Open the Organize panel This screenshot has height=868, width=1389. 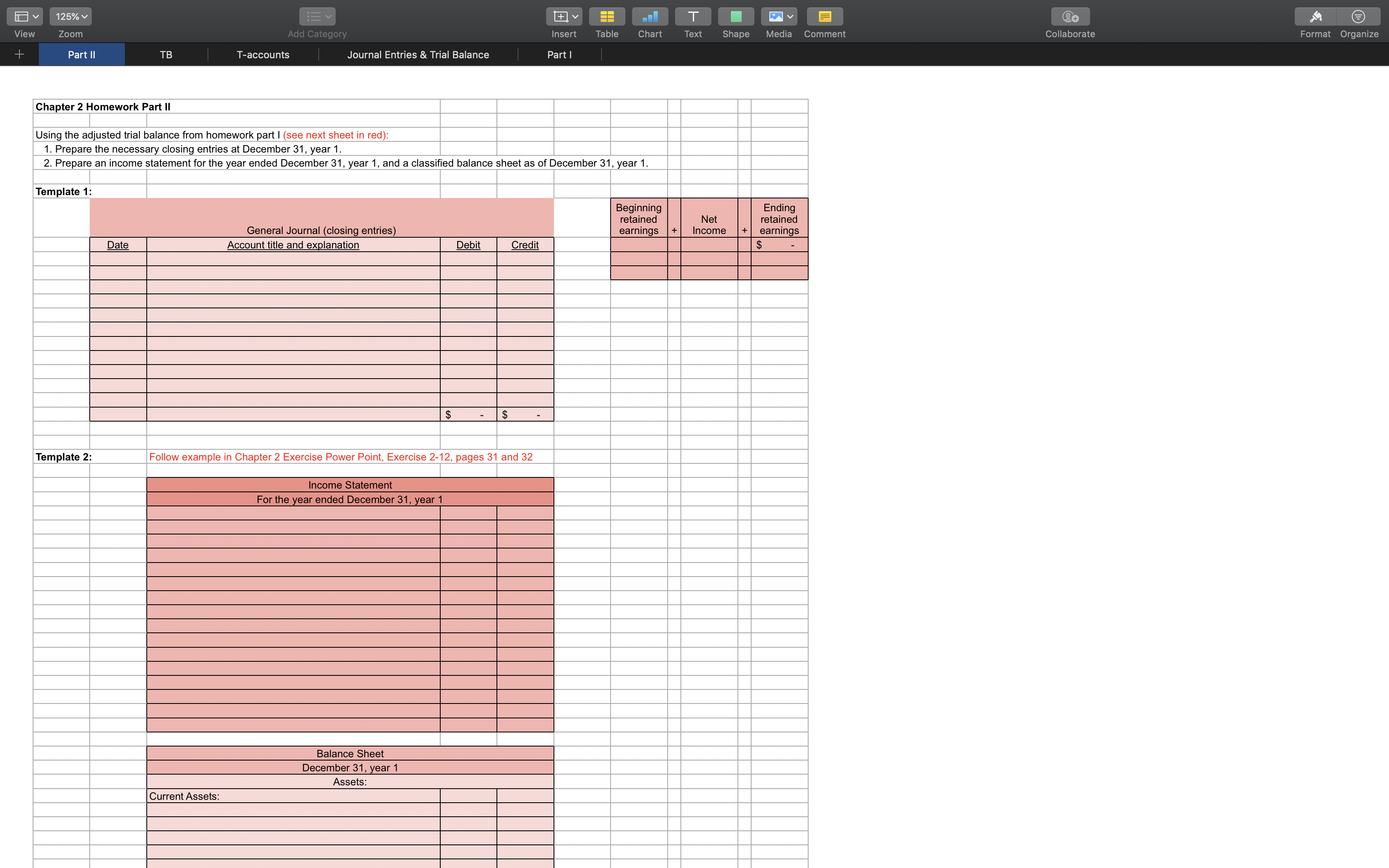click(1358, 17)
